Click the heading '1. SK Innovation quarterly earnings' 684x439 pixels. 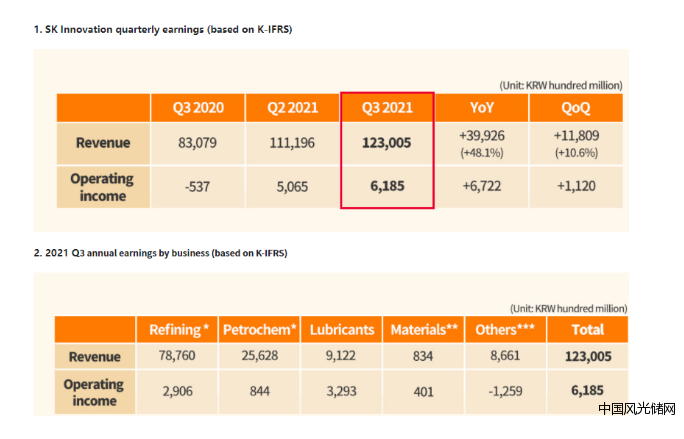[163, 30]
